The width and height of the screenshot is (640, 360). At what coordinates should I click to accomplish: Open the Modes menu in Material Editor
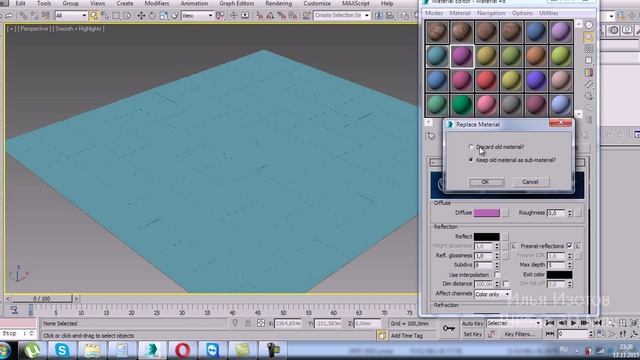coord(433,13)
